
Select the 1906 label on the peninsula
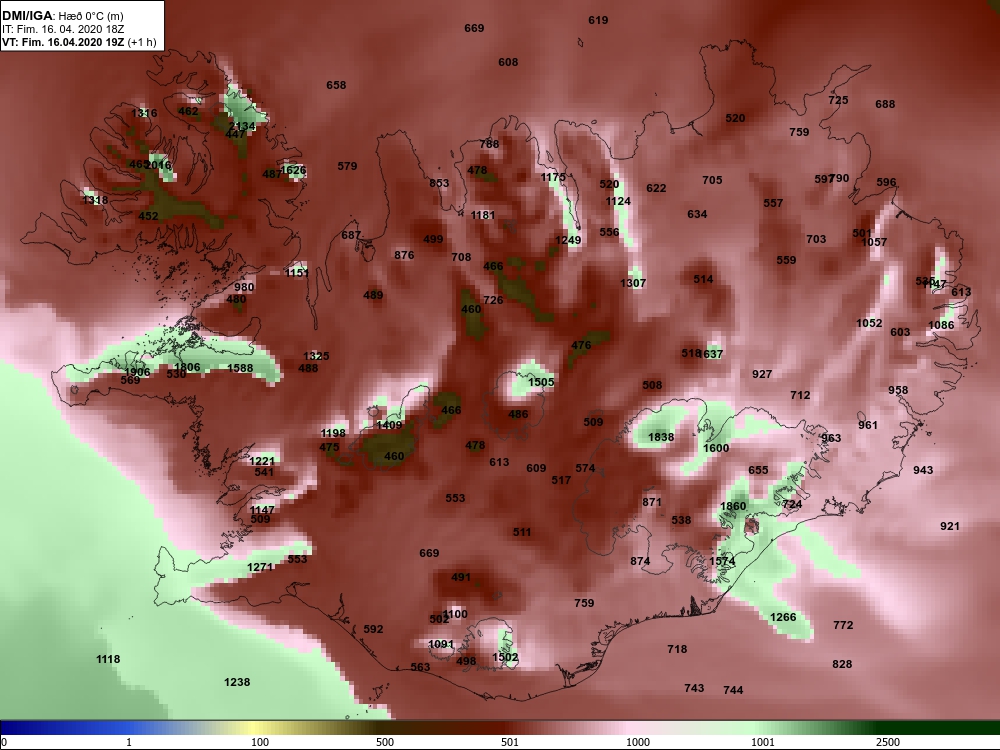137,372
